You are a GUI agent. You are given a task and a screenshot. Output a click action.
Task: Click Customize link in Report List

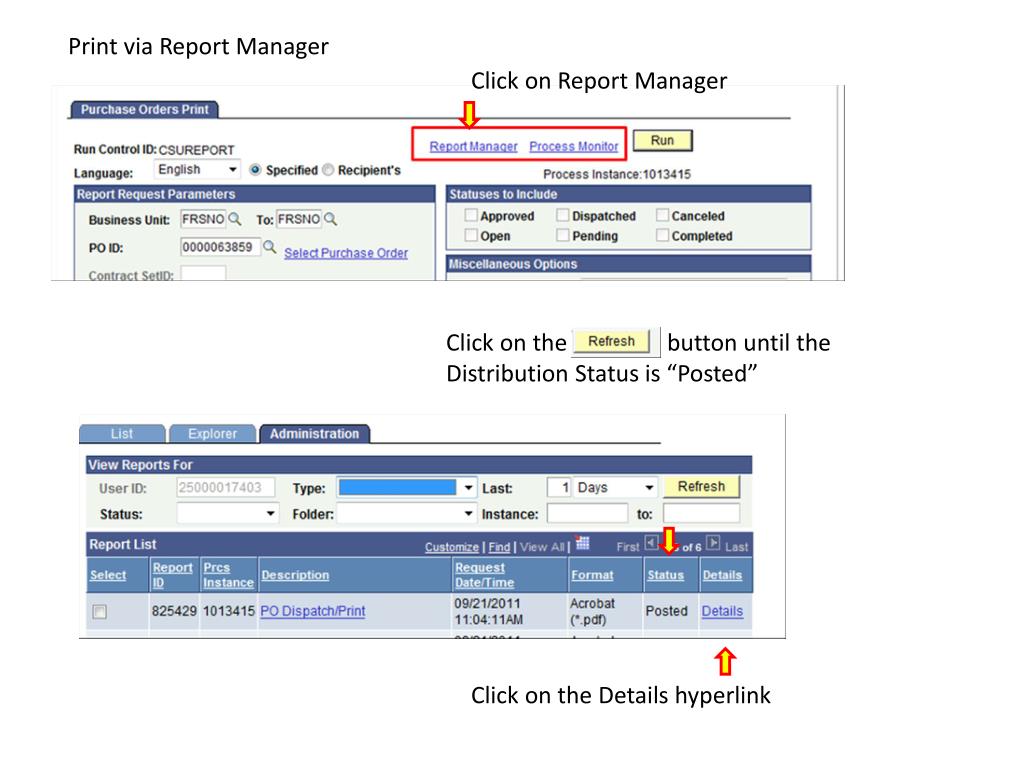click(x=451, y=547)
